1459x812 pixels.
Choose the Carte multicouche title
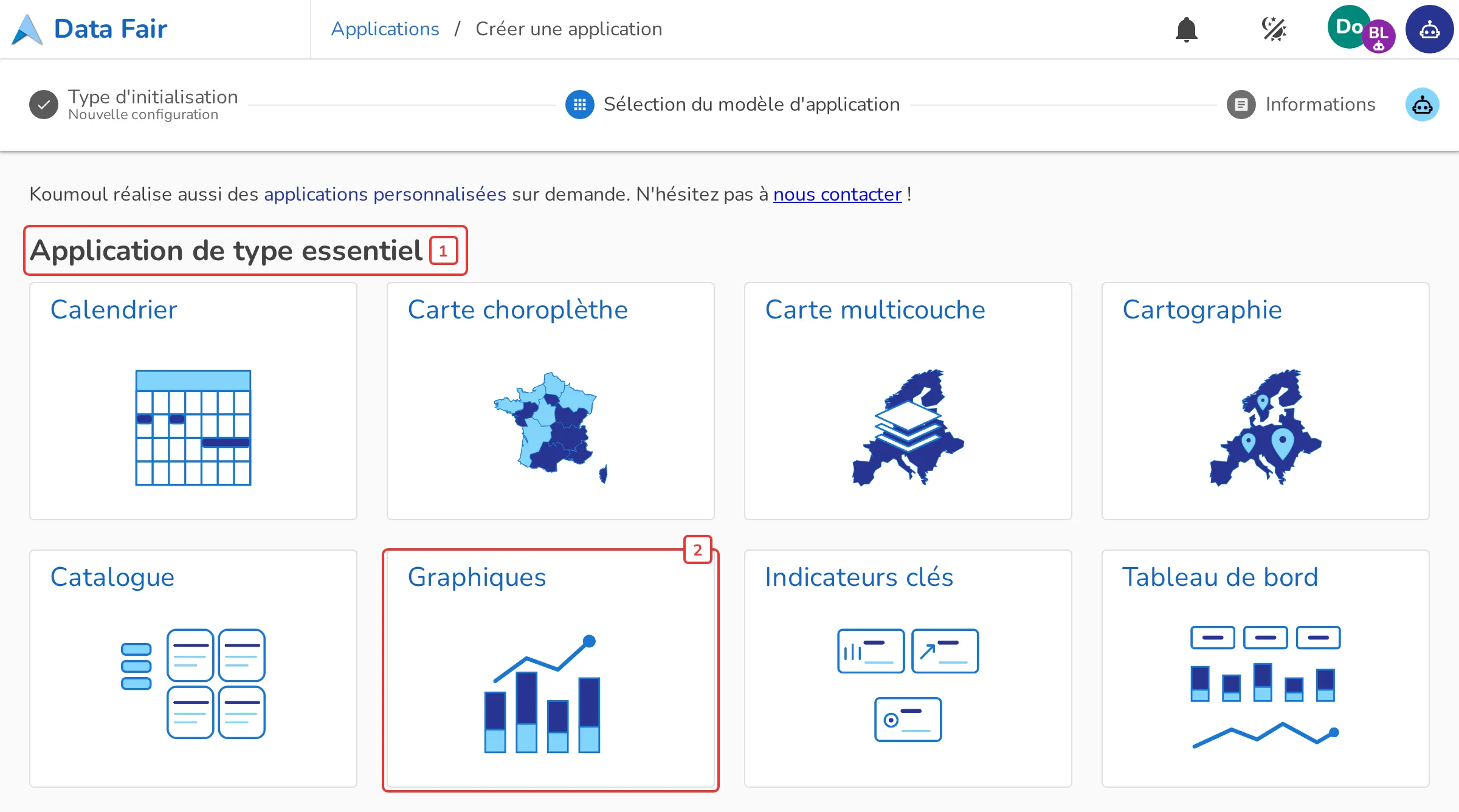[x=875, y=309]
